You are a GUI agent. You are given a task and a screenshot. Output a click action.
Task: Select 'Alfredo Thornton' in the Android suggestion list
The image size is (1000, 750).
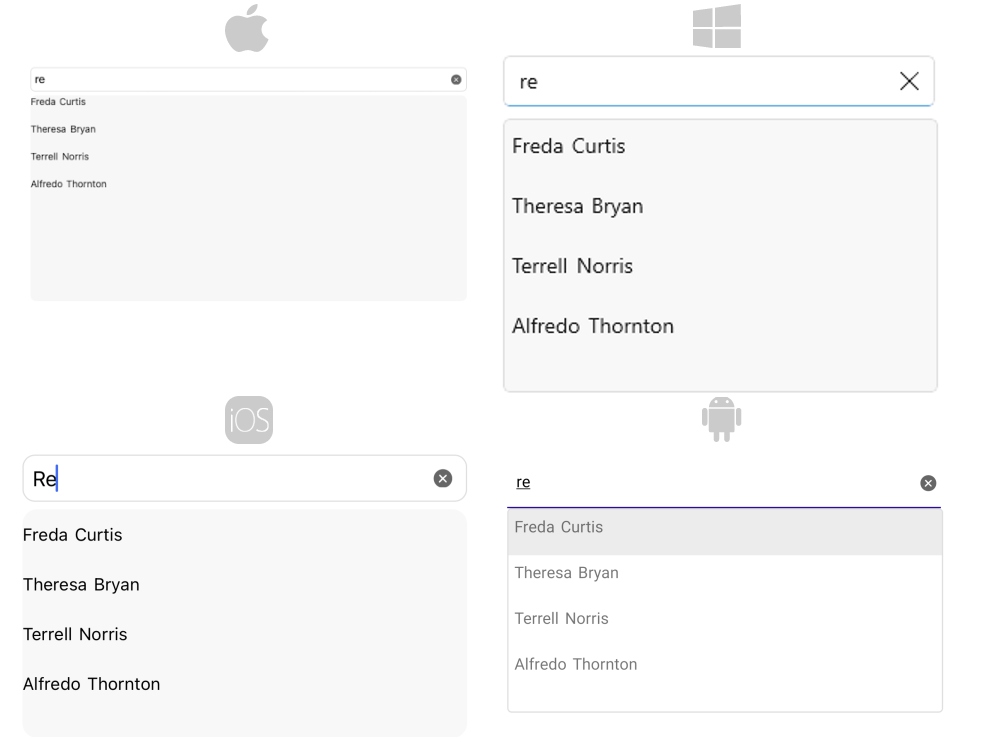[576, 664]
